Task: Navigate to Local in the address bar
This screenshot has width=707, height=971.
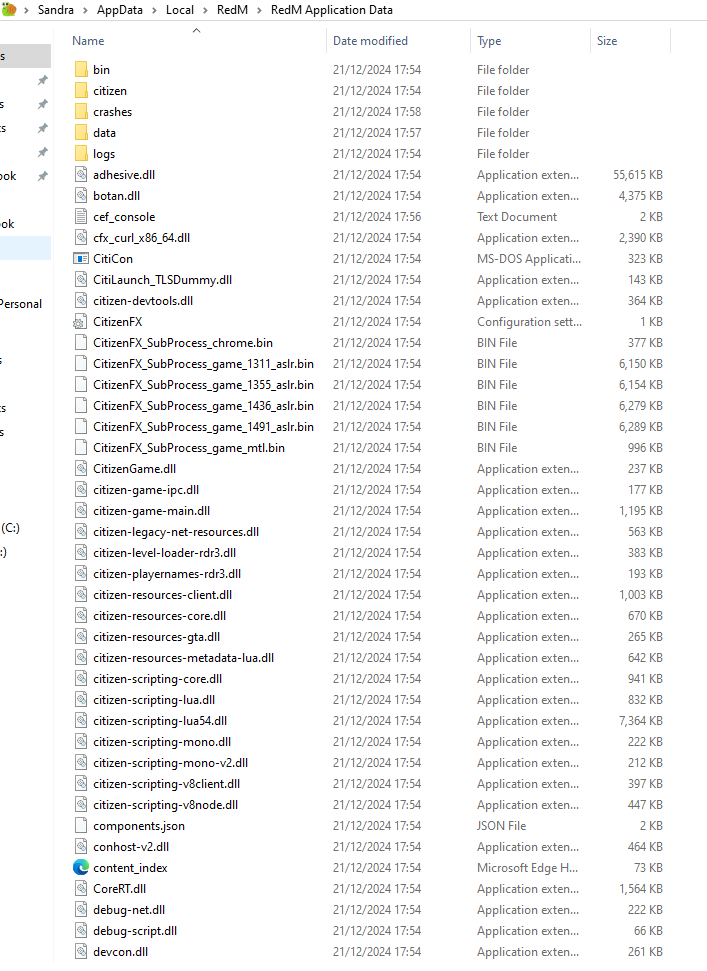Action: pyautogui.click(x=180, y=10)
